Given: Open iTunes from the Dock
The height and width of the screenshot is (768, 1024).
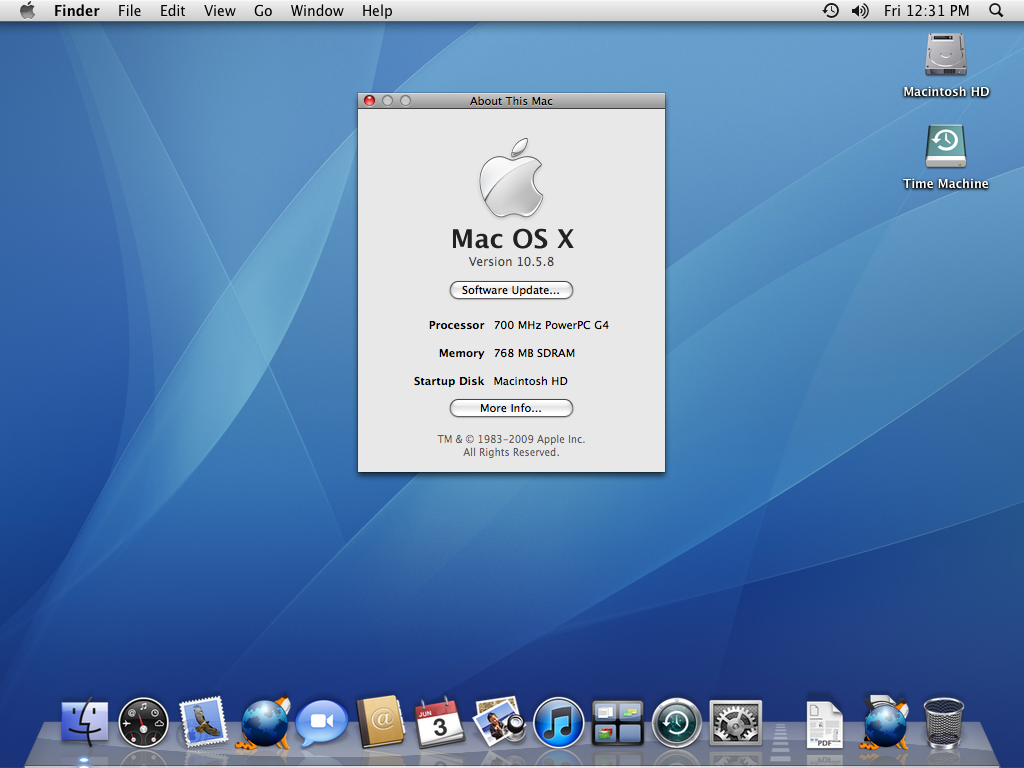Looking at the screenshot, I should [558, 722].
